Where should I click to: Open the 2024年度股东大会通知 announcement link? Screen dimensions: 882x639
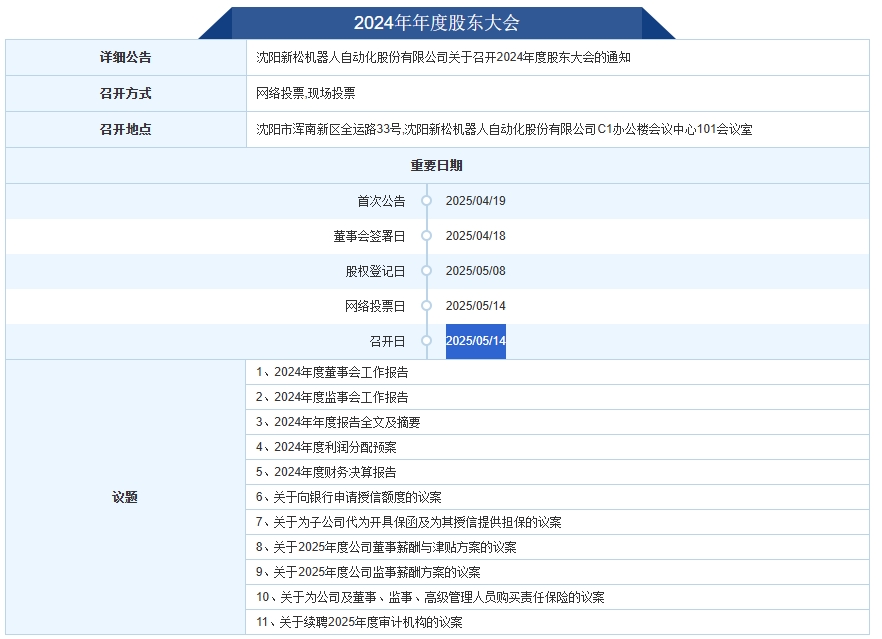tap(443, 57)
